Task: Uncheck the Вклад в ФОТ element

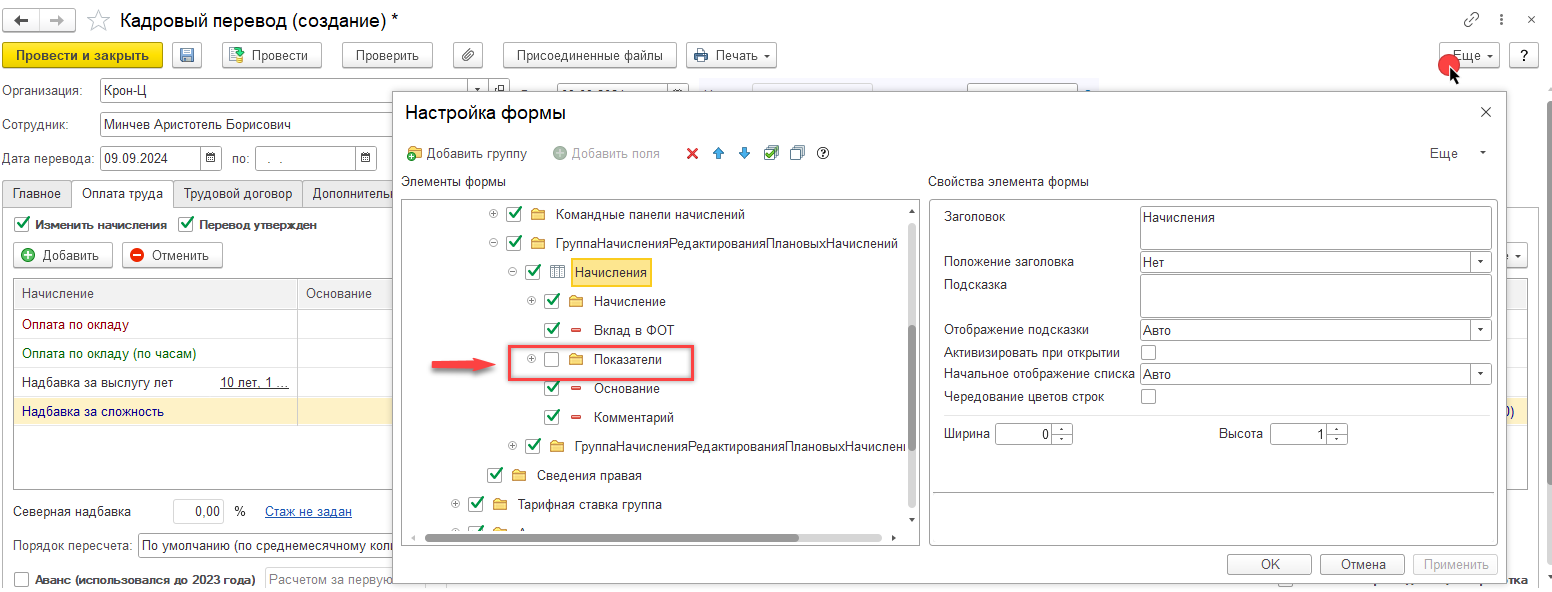Action: point(551,331)
